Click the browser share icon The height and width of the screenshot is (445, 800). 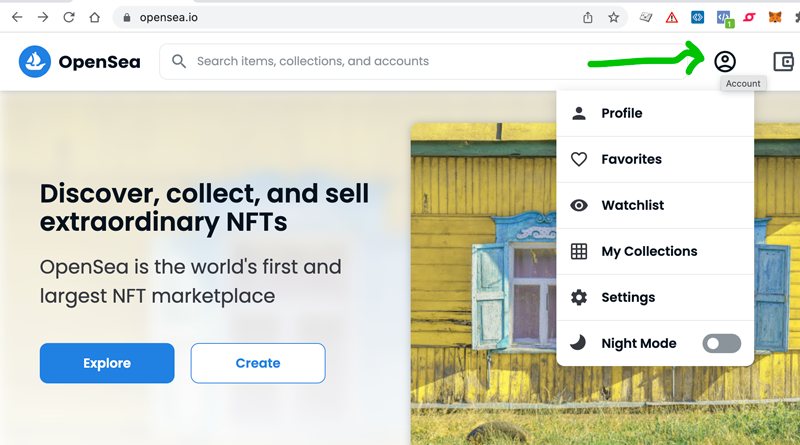[x=588, y=17]
